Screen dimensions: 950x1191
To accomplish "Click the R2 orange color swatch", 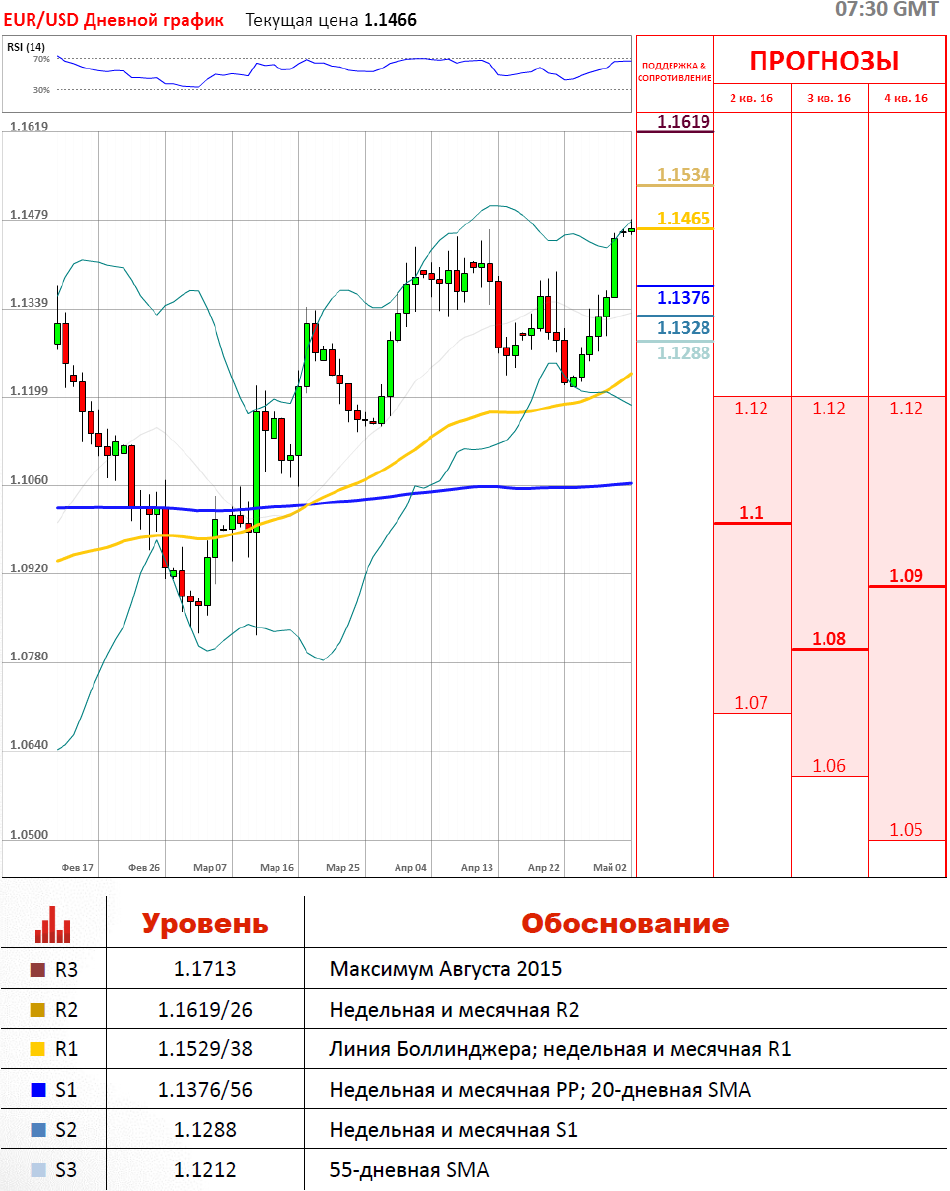I will coord(38,1009).
